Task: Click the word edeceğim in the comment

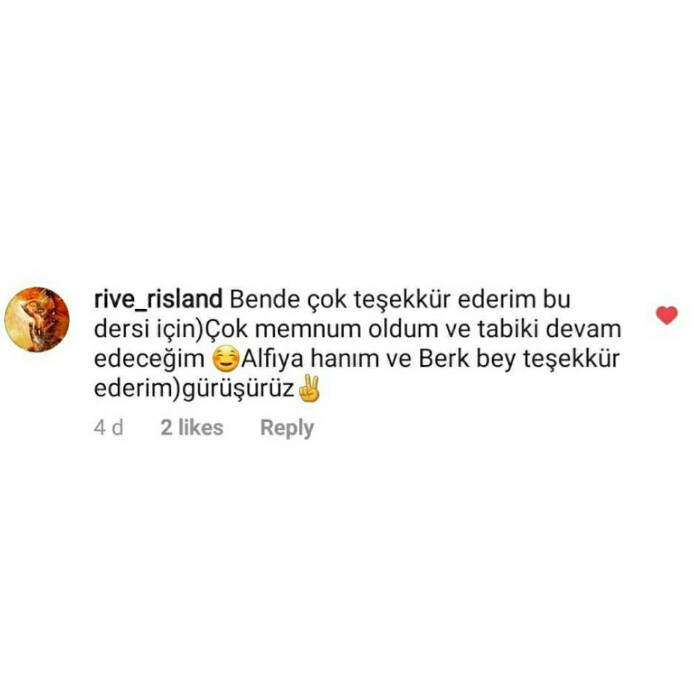Action: tap(149, 359)
